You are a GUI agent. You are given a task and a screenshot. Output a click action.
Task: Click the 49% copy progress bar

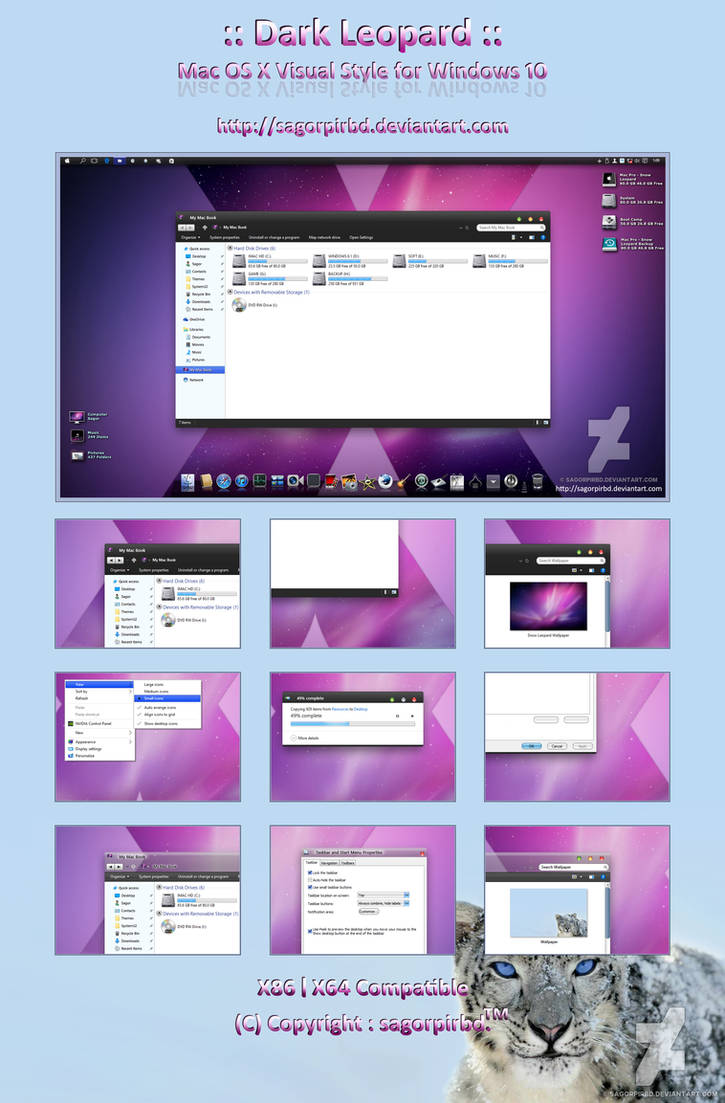click(x=353, y=724)
